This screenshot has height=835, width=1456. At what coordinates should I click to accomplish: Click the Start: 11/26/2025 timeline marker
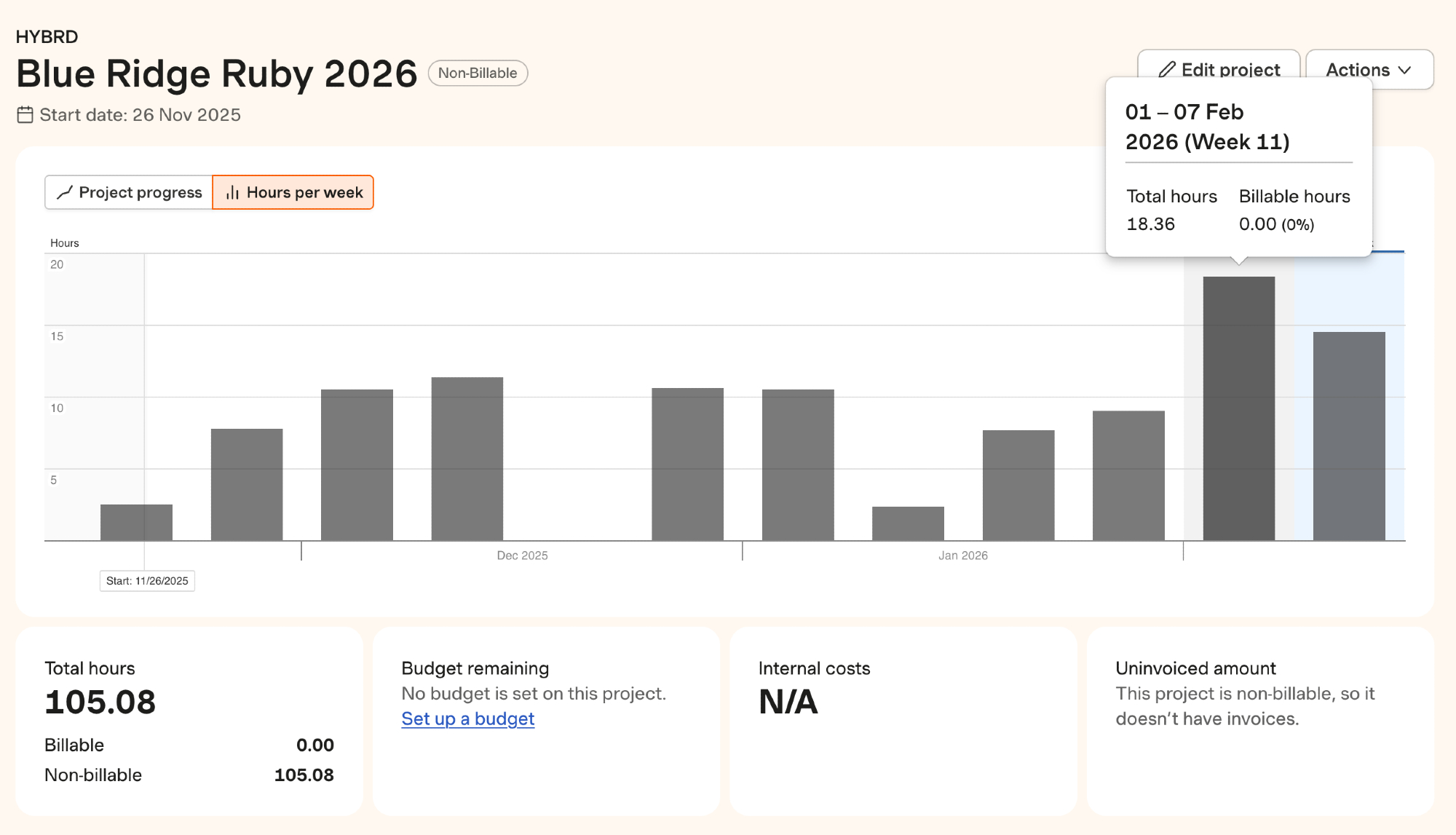point(147,581)
